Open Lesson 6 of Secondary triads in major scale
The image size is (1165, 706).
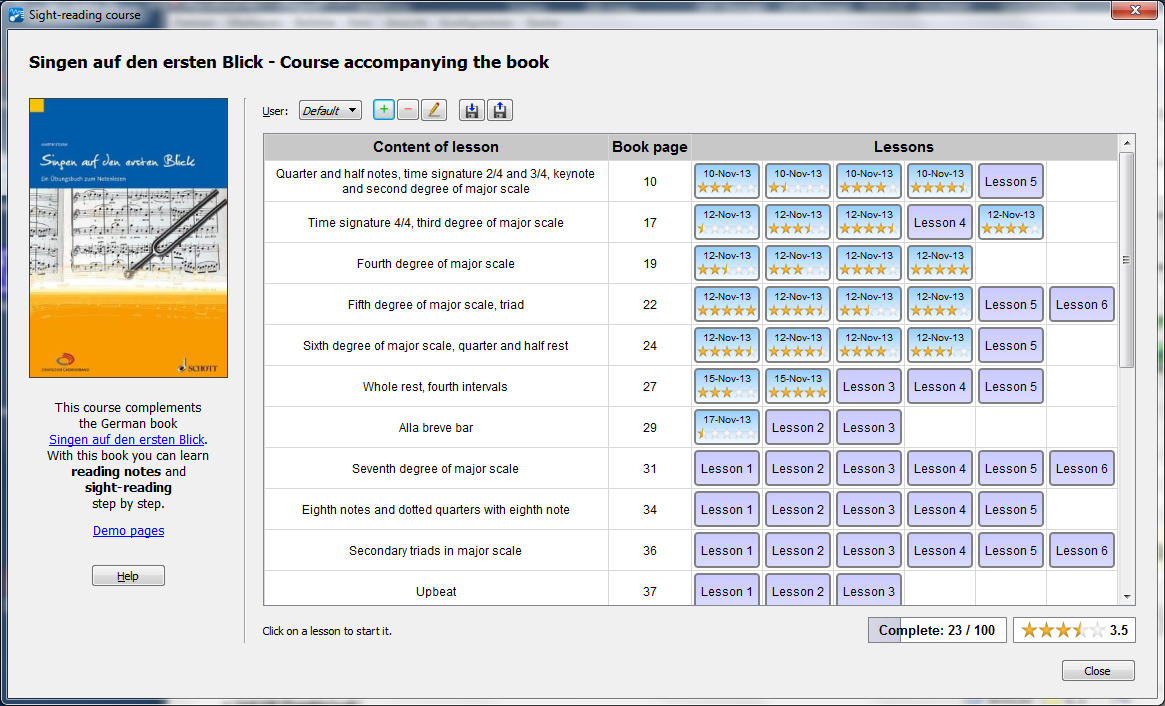tap(1082, 551)
